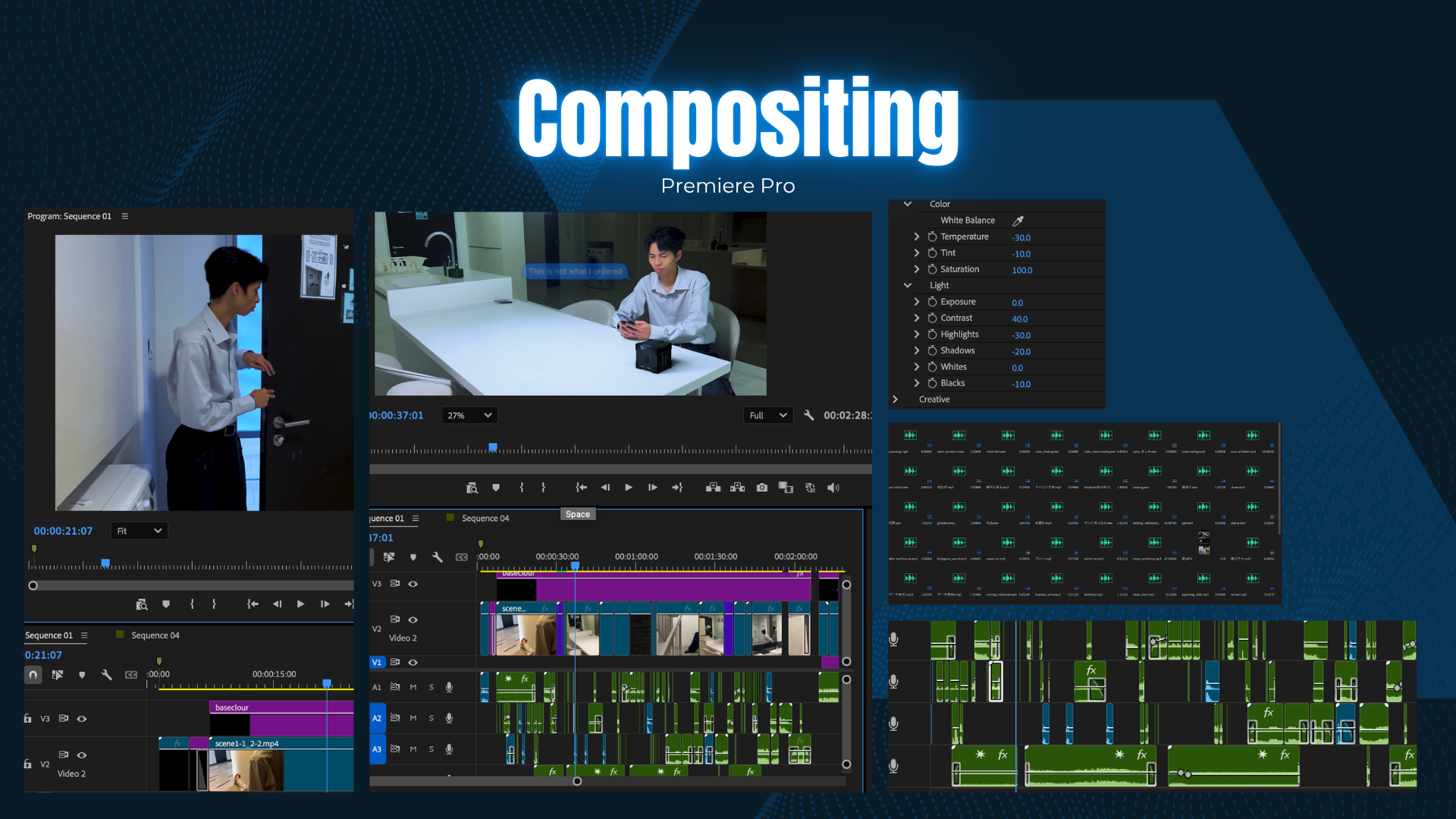Toggle Snap magnet in left timeline
This screenshot has width=1456, height=819.
(33, 675)
